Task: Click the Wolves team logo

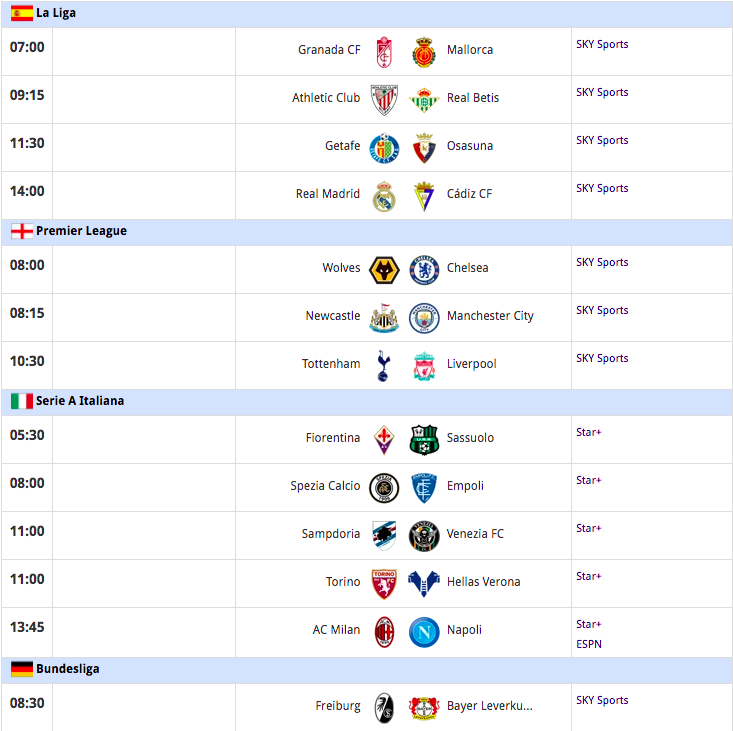Action: pos(384,270)
